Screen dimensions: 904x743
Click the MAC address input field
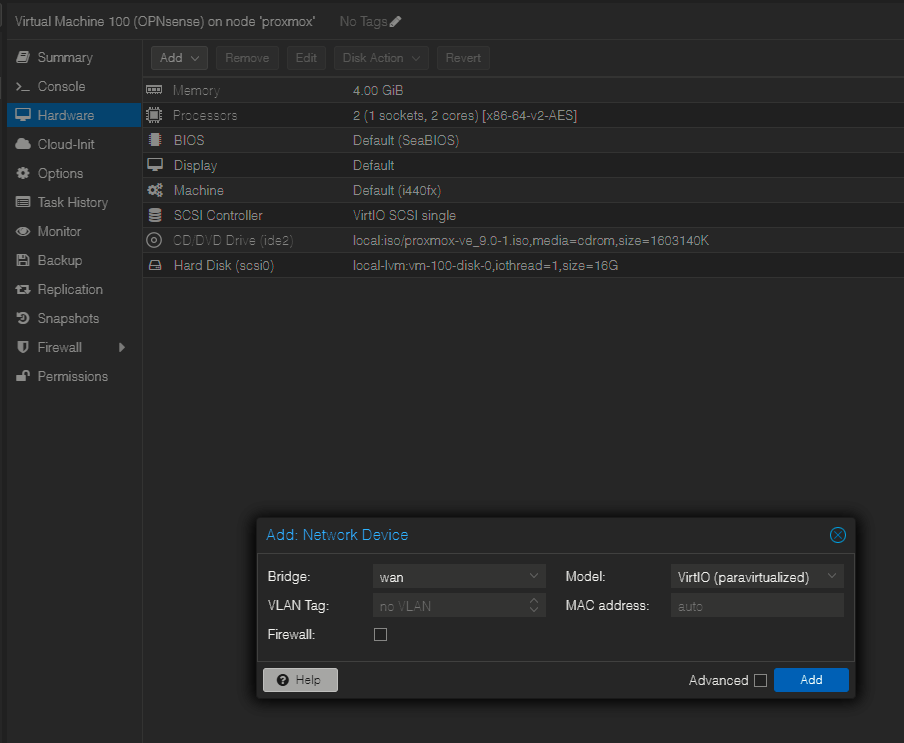(756, 606)
